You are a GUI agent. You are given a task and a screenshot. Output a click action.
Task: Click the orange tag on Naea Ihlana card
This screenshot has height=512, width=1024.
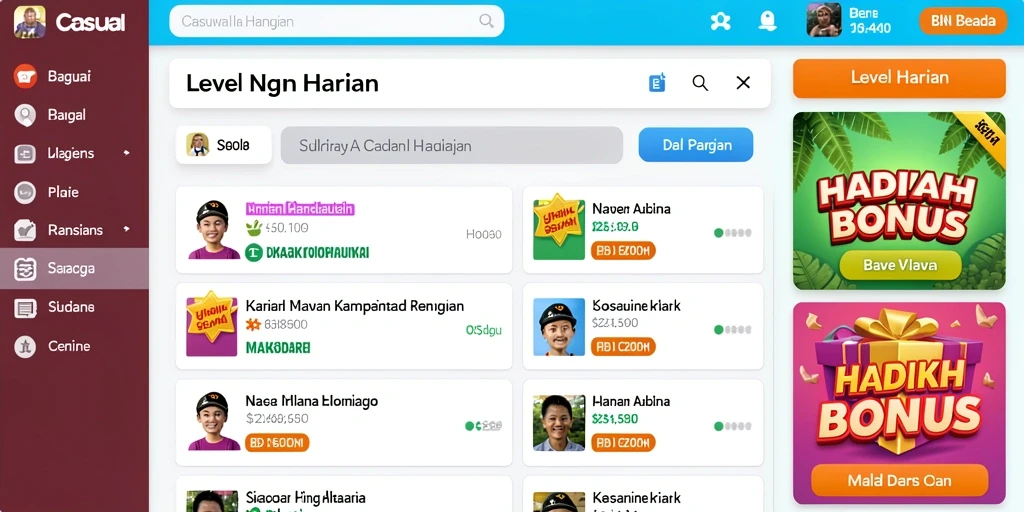(277, 443)
